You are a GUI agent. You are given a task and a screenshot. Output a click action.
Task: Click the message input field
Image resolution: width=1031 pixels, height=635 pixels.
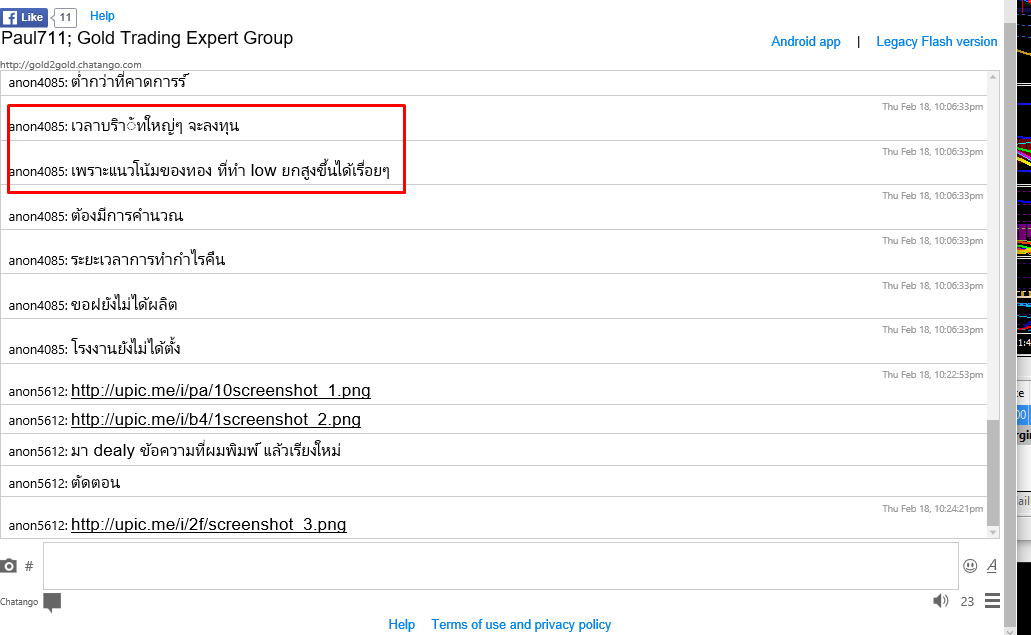tap(500, 566)
